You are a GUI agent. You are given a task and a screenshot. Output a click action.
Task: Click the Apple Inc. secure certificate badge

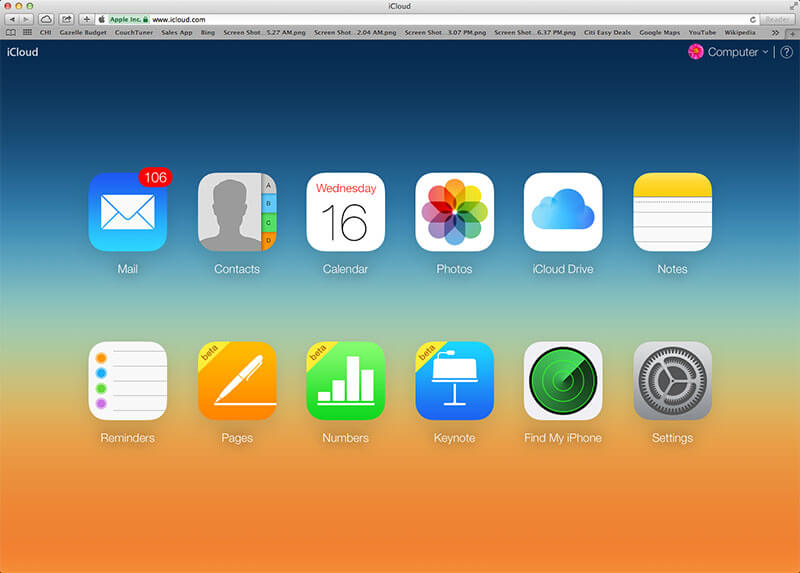coord(129,19)
